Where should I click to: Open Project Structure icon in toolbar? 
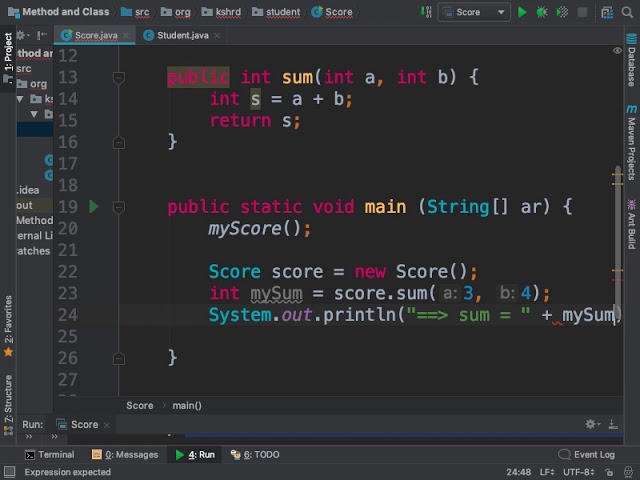607,13
